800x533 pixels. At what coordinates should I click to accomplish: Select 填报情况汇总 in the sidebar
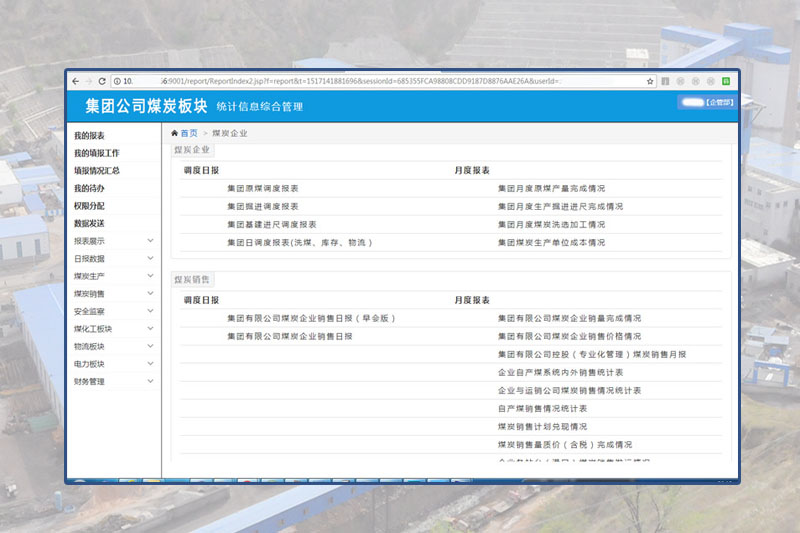coord(96,171)
